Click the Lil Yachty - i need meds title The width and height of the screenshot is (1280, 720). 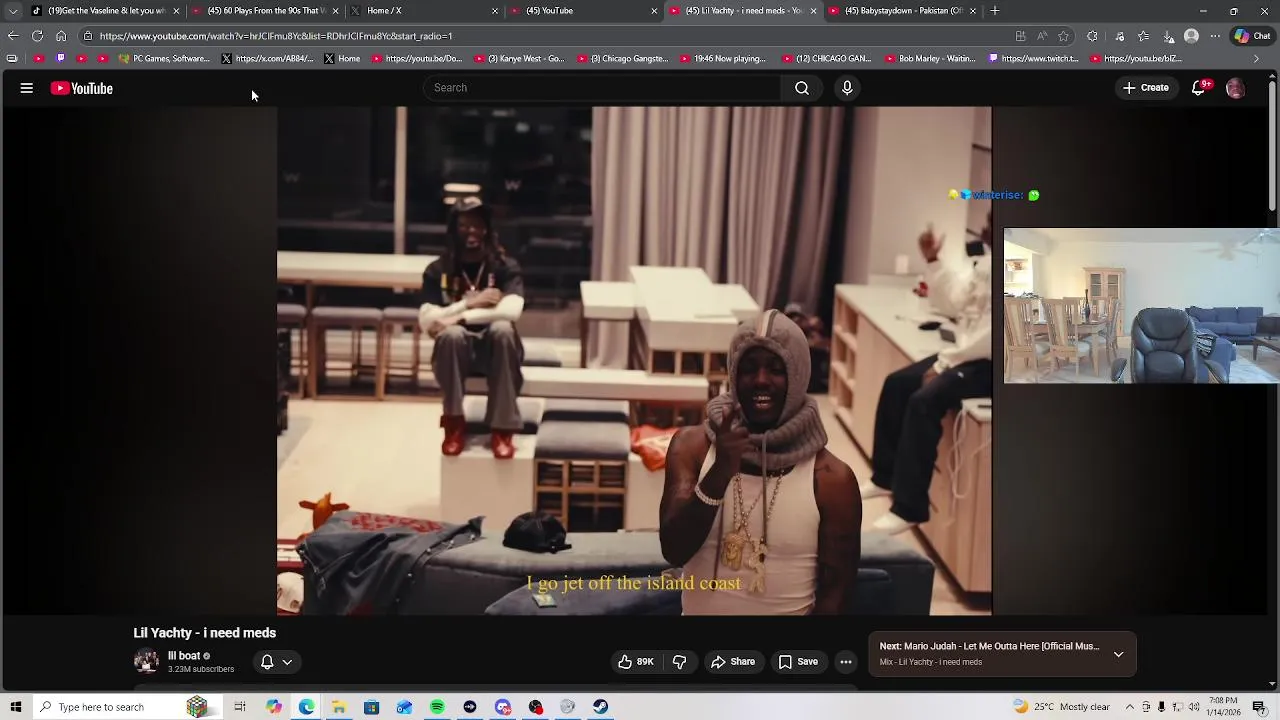point(205,633)
